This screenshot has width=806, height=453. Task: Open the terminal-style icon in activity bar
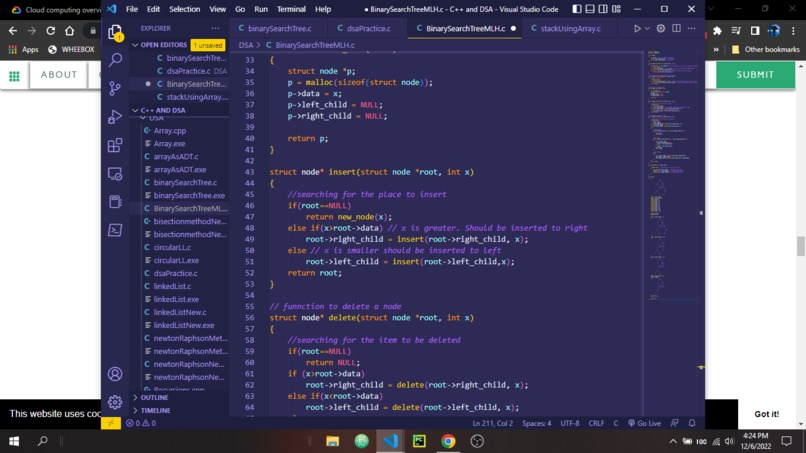coord(115,230)
